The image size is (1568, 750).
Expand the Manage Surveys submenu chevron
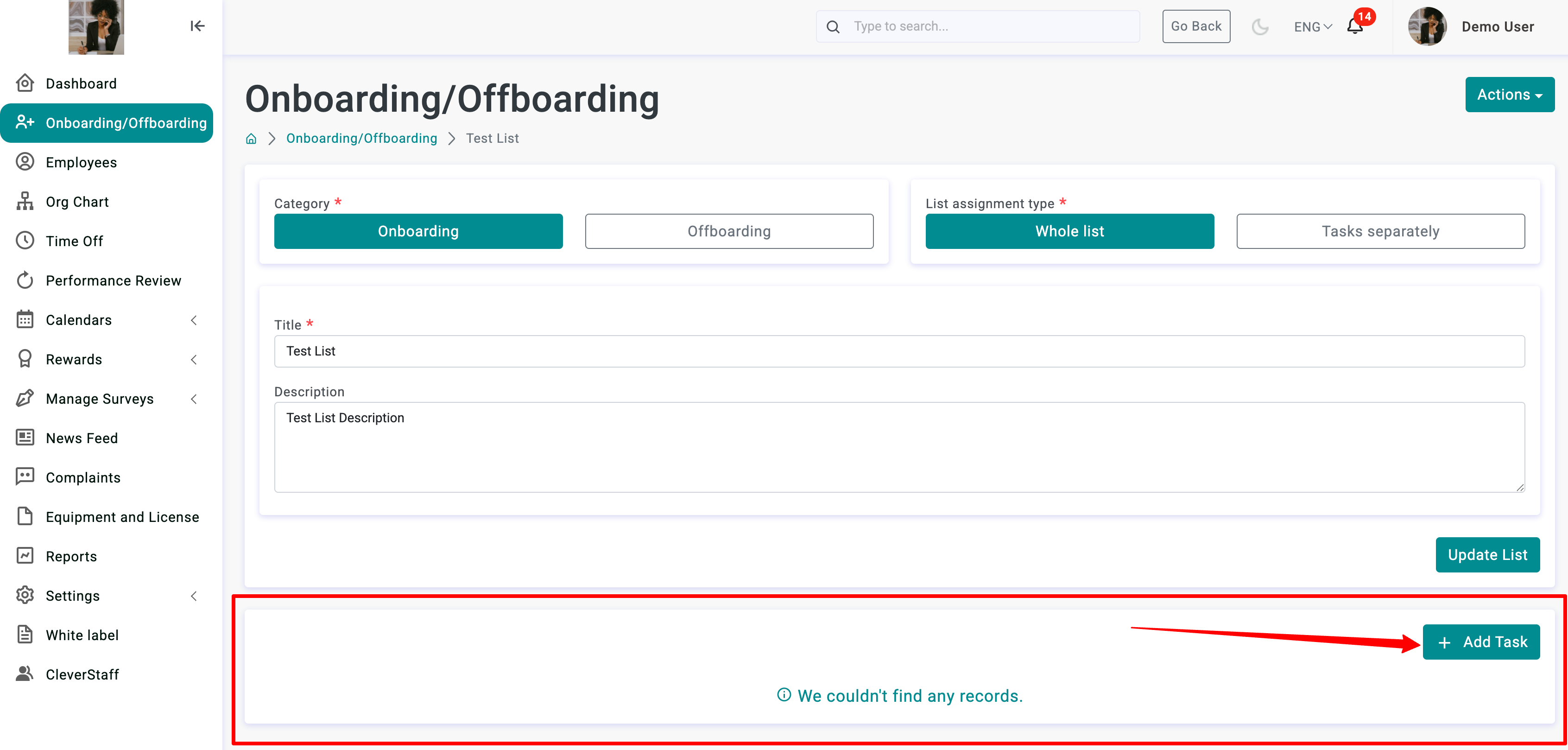click(194, 399)
